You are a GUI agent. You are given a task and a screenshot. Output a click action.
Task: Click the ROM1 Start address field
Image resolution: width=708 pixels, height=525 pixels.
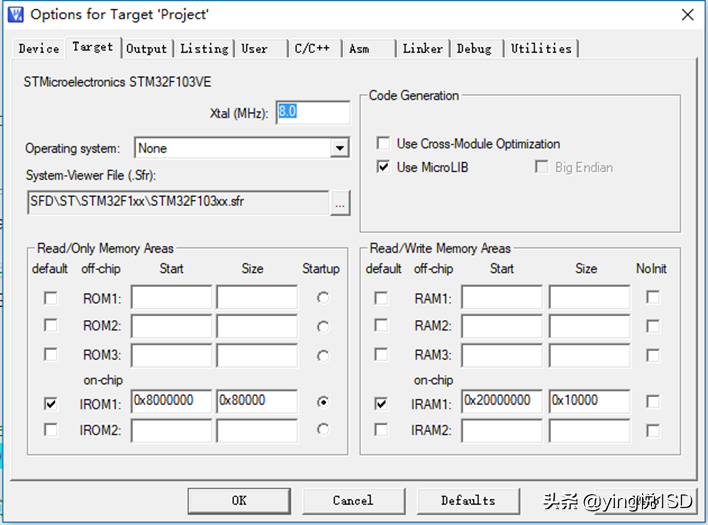pyautogui.click(x=171, y=297)
